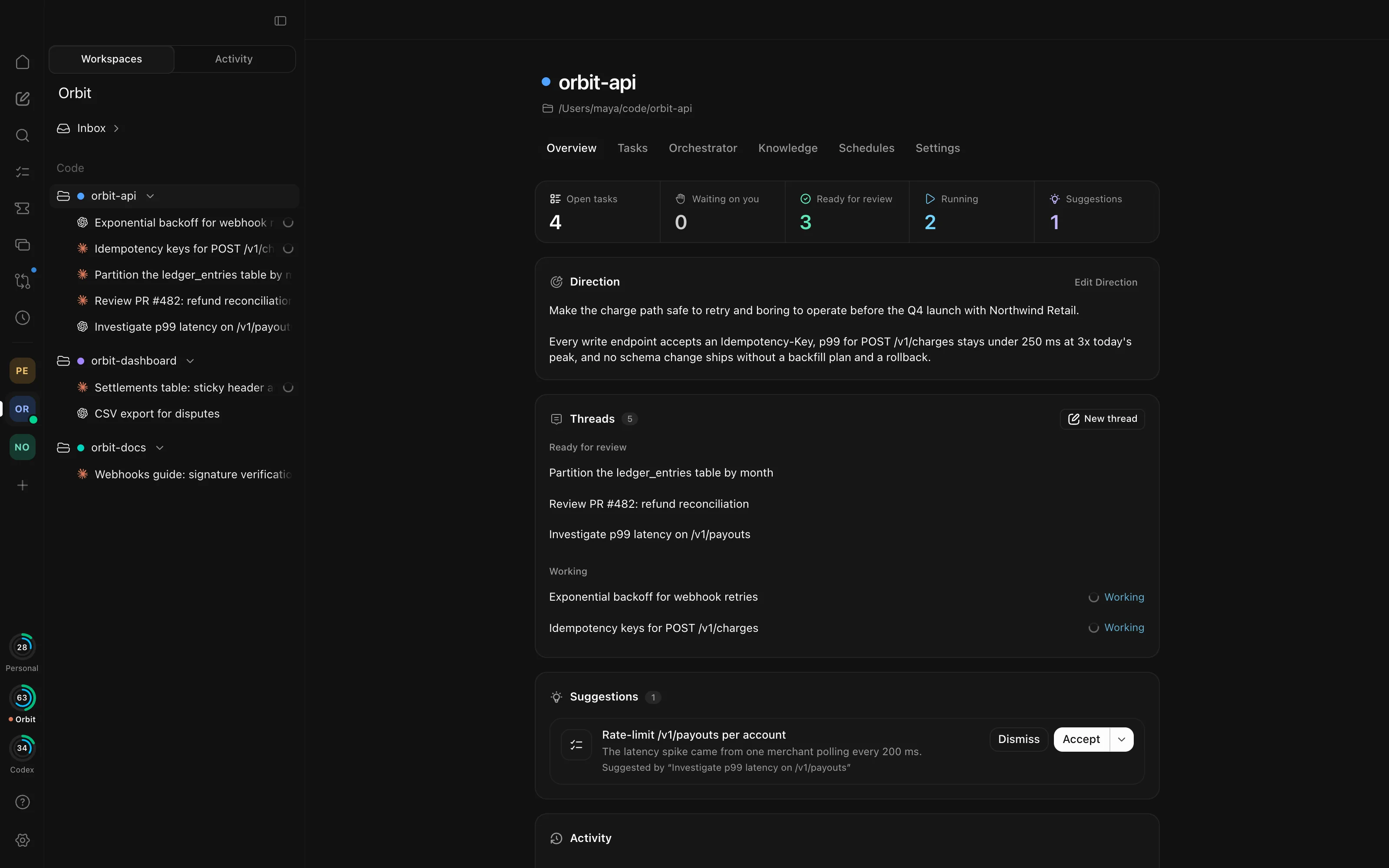The image size is (1389, 868).
Task: Open Exponential backoff for webhook retries thread row
Action: pos(846,597)
